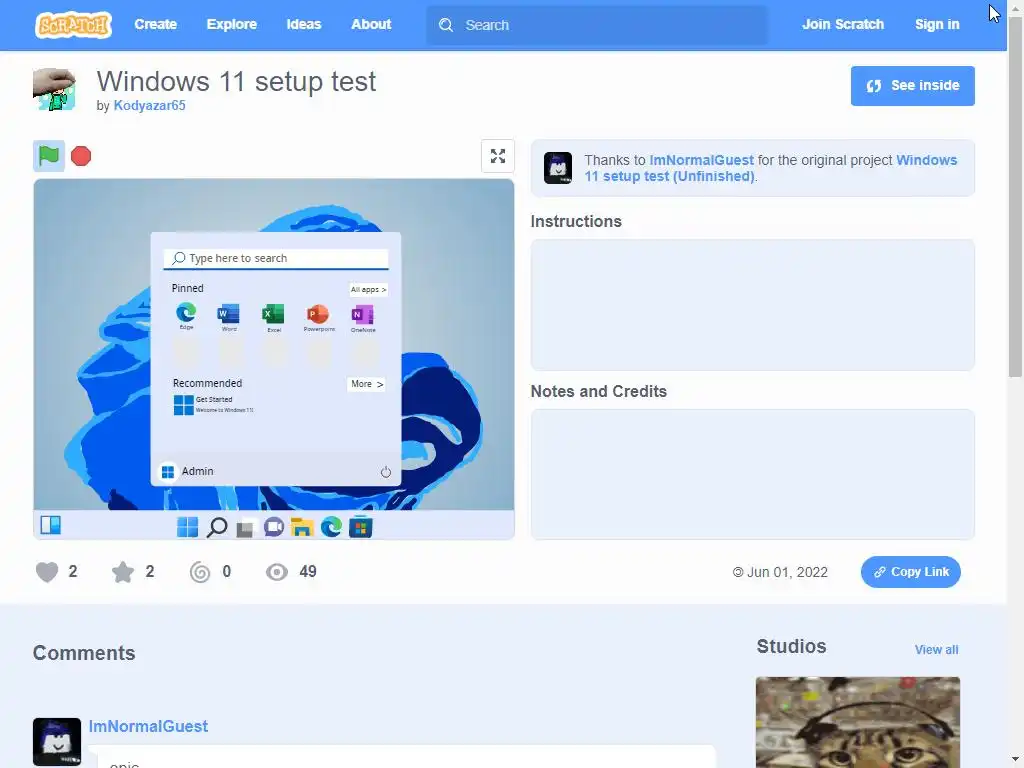Screen dimensions: 1024x768
Task: Click the love heart icon
Action: [x=47, y=572]
